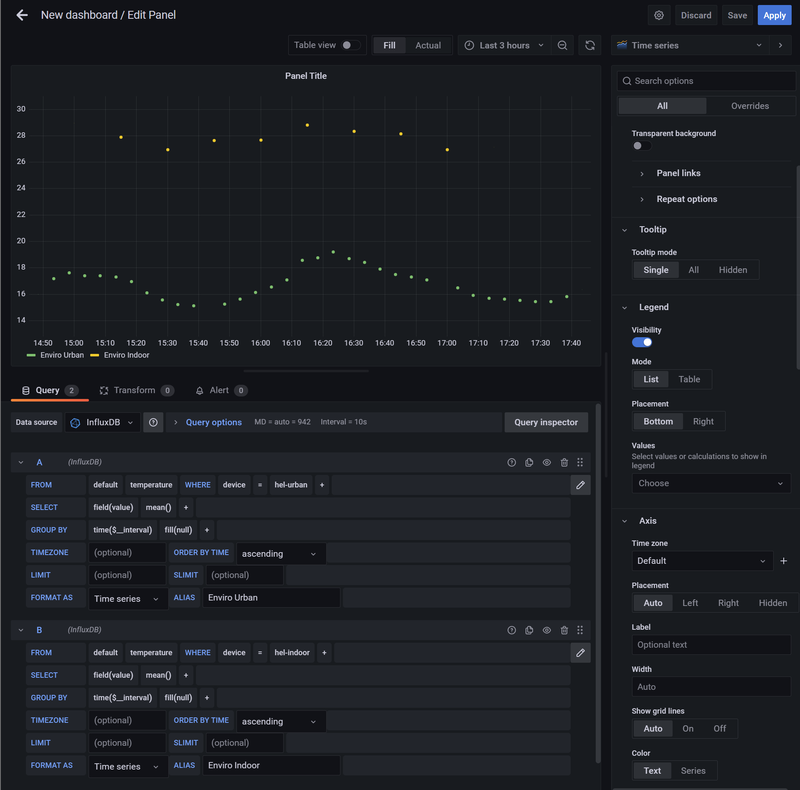Image resolution: width=800 pixels, height=790 pixels.
Task: Click the zoom out time range icon
Action: pyautogui.click(x=563, y=45)
